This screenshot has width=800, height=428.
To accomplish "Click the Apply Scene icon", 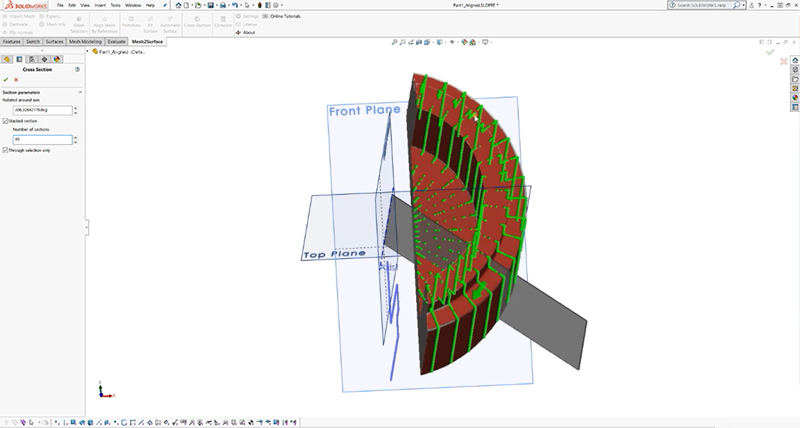I will (x=472, y=42).
